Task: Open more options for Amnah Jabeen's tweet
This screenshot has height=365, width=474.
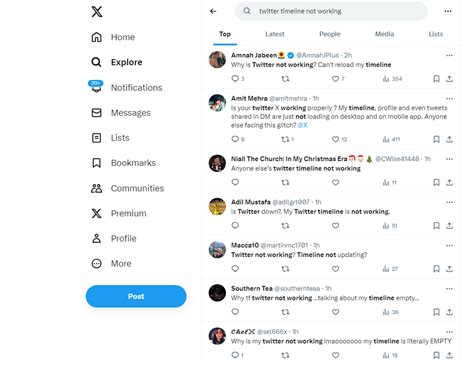Action: [449, 55]
